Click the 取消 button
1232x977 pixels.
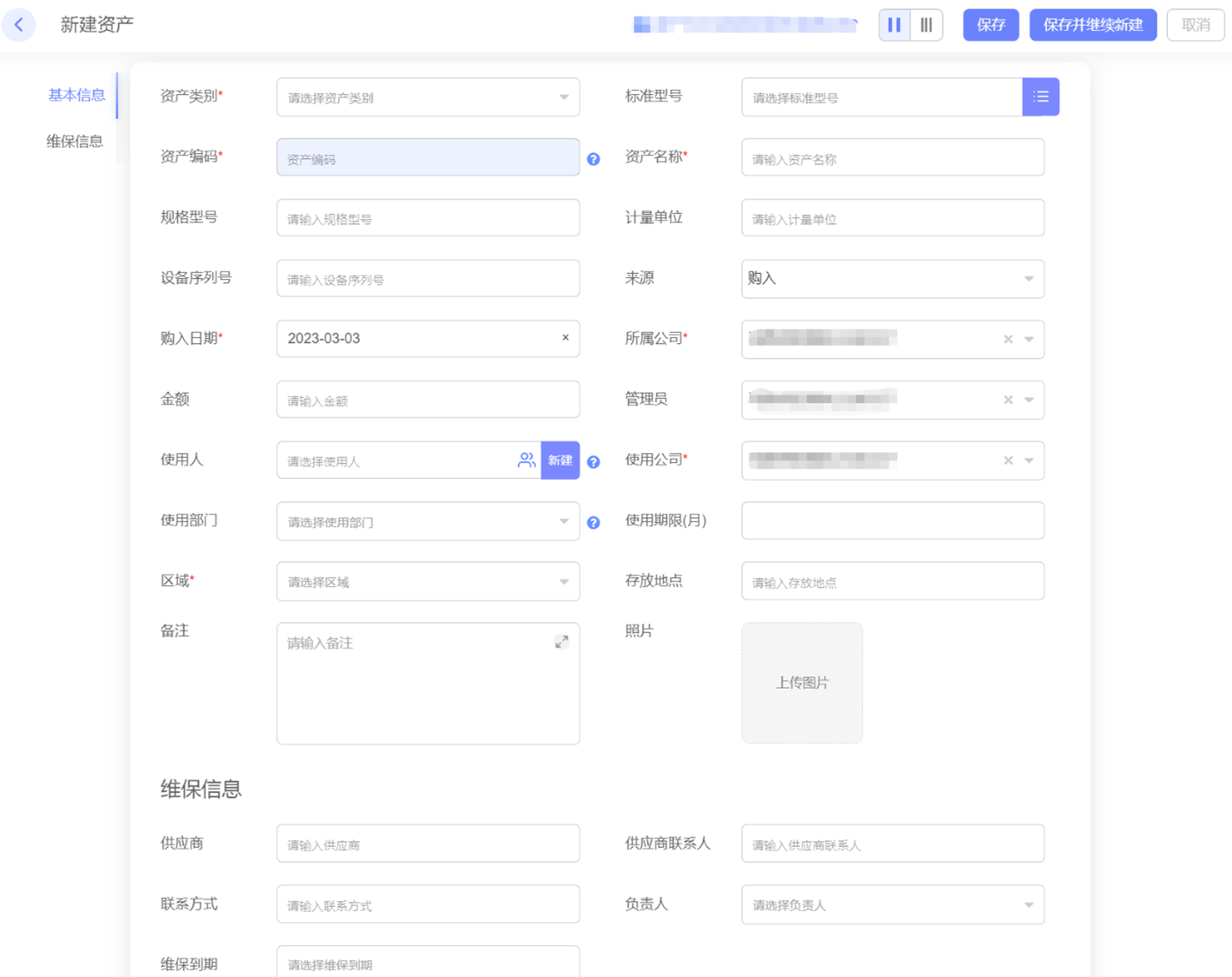pos(1195,25)
